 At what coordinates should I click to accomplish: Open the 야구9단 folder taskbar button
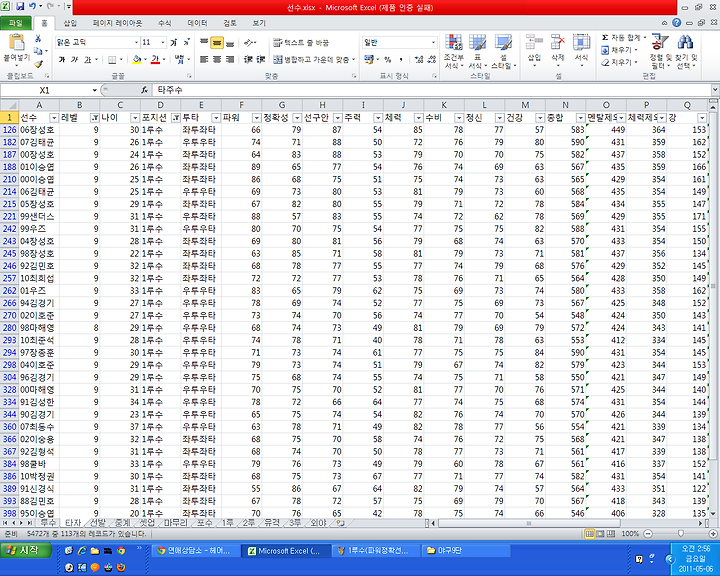467,550
